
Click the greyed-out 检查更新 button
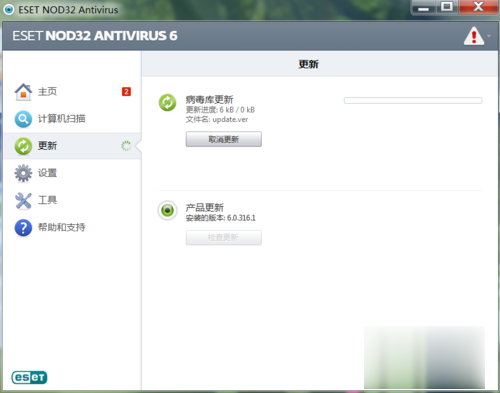(224, 237)
